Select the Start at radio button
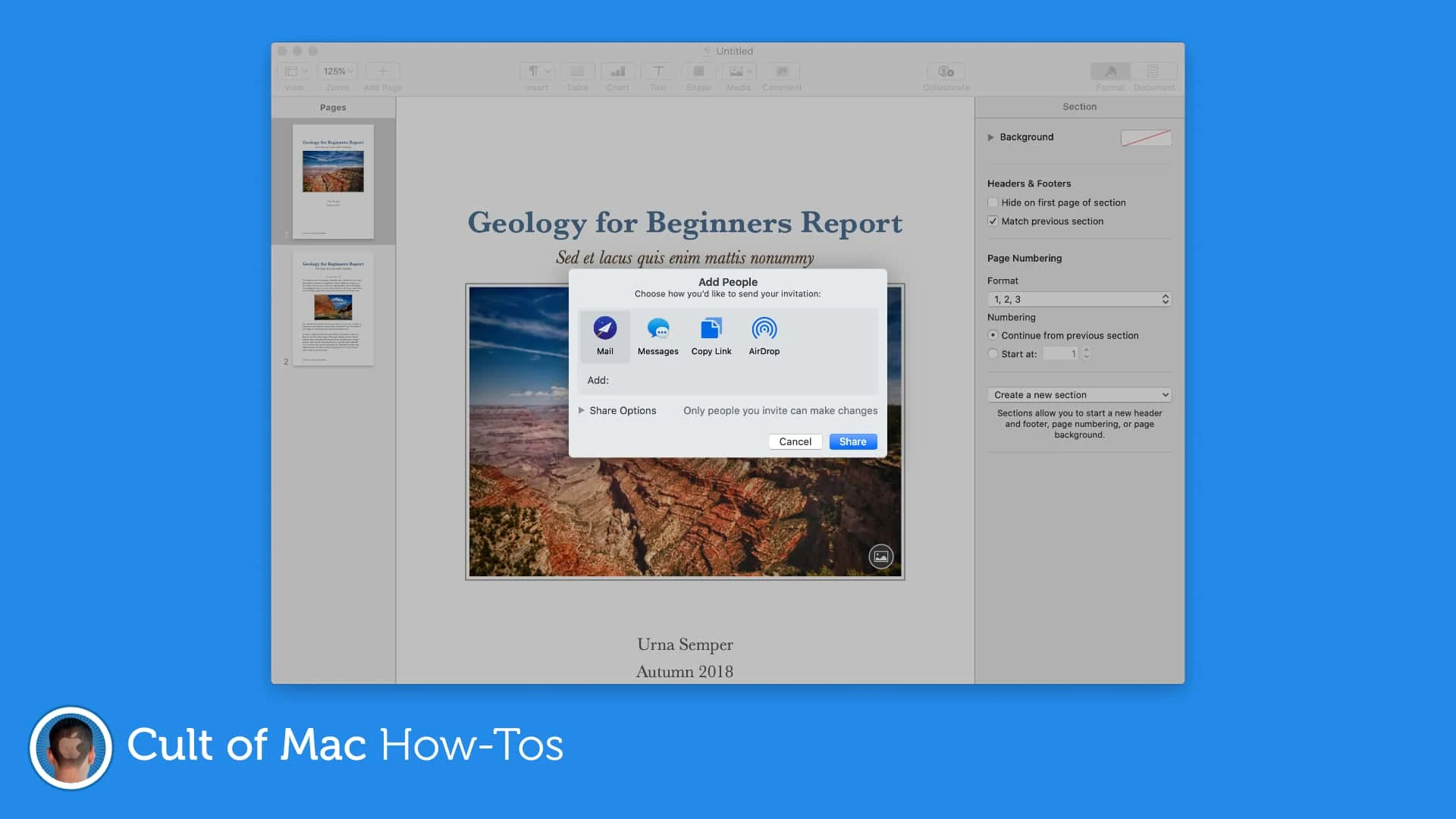Viewport: 1456px width, 819px height. point(993,354)
